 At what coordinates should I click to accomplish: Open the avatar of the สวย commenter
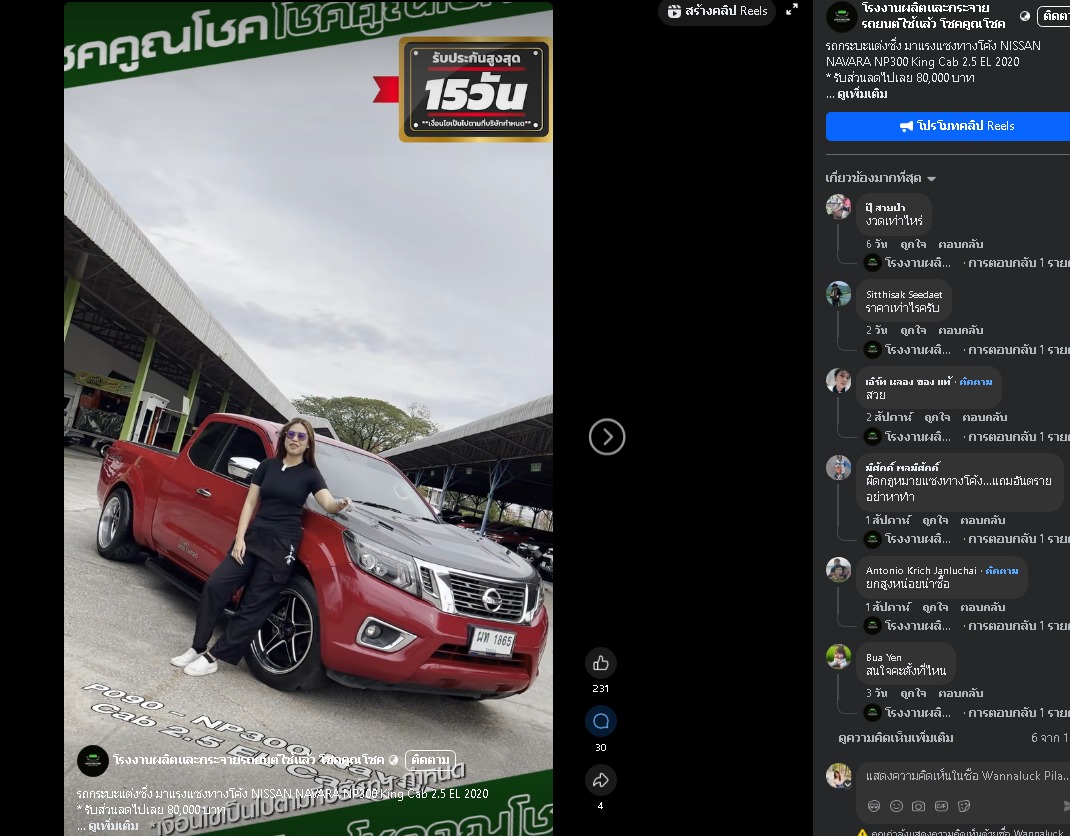point(838,381)
